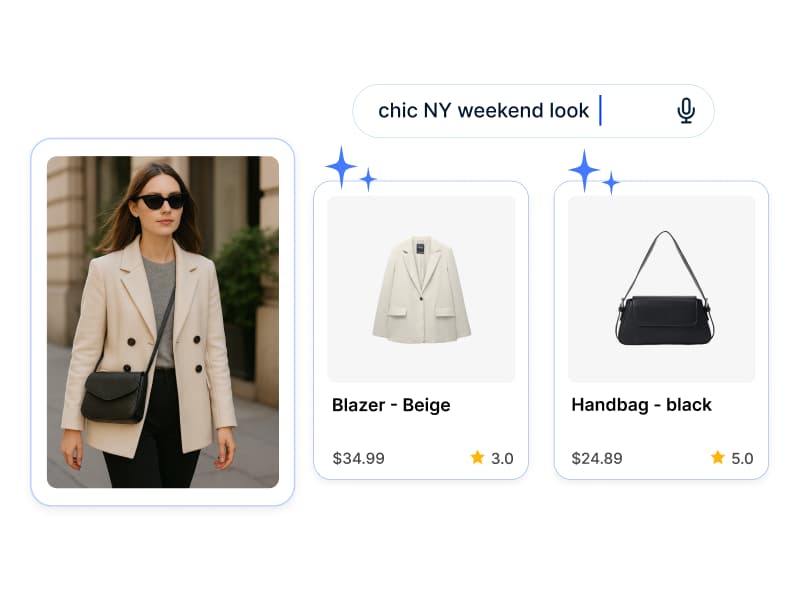
Task: Click the small sparkle above the blazer card
Action: click(368, 179)
